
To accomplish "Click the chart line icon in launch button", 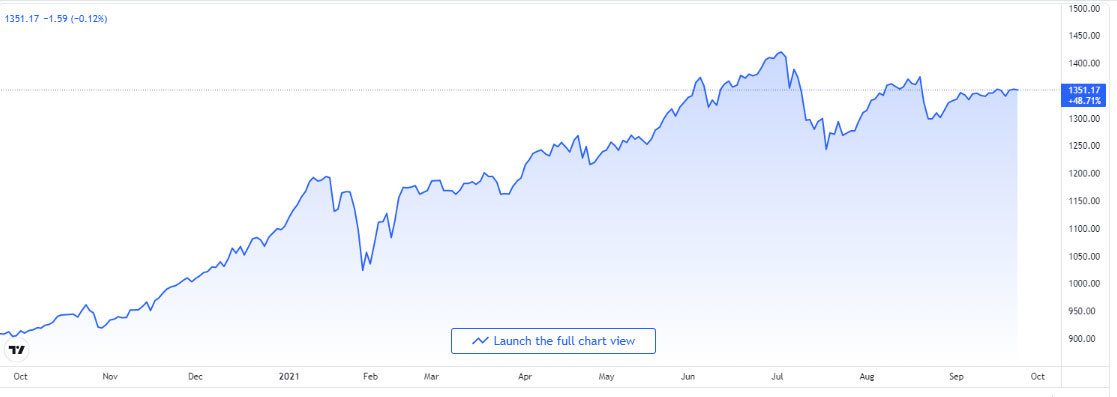I will click(480, 341).
